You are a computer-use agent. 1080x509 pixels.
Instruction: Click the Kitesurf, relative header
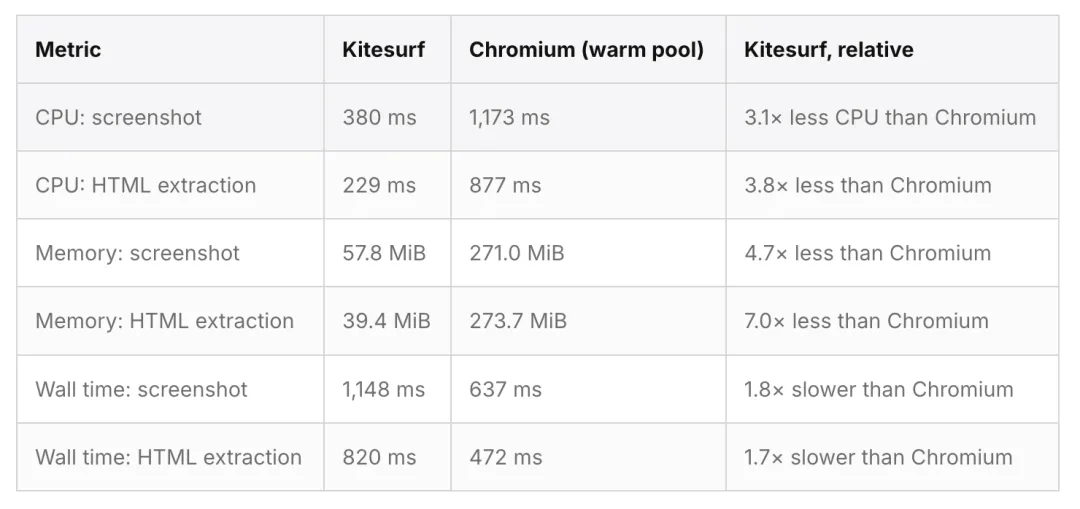829,50
